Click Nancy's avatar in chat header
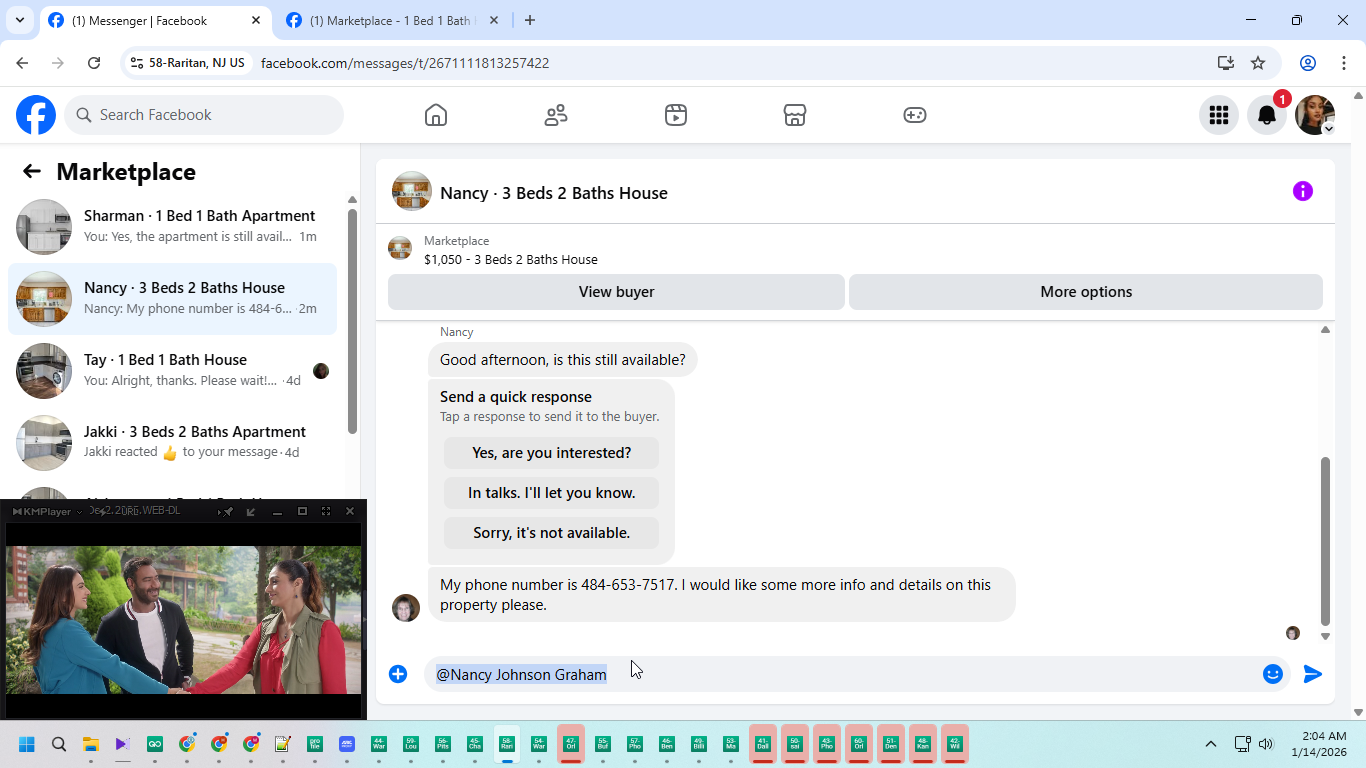1366x768 pixels. tap(412, 191)
